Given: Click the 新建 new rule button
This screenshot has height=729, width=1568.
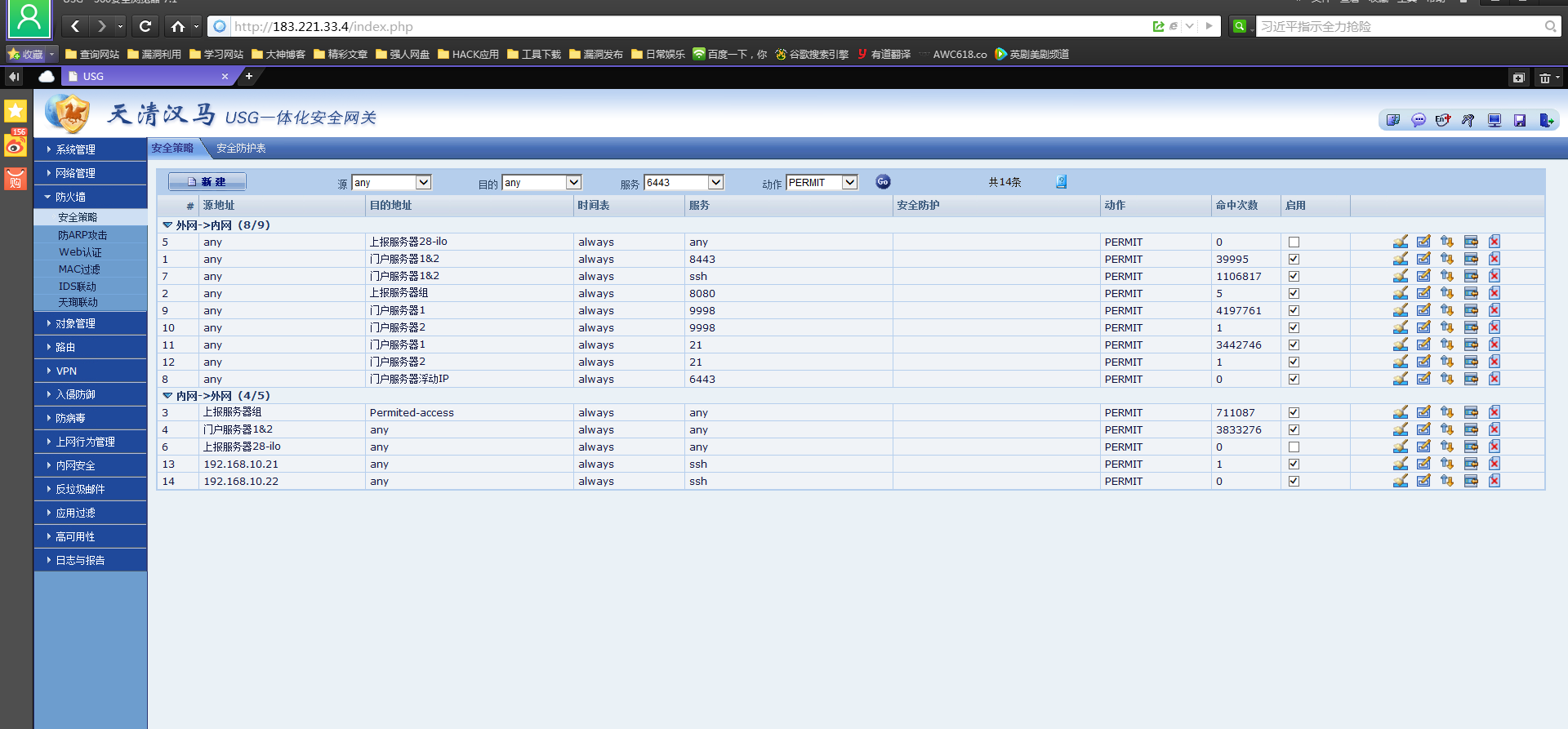Looking at the screenshot, I should point(207,182).
